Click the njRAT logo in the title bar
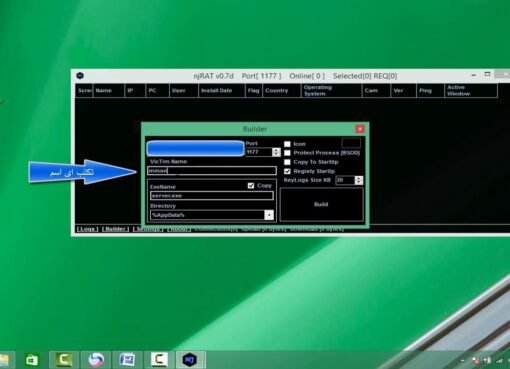 (80, 76)
